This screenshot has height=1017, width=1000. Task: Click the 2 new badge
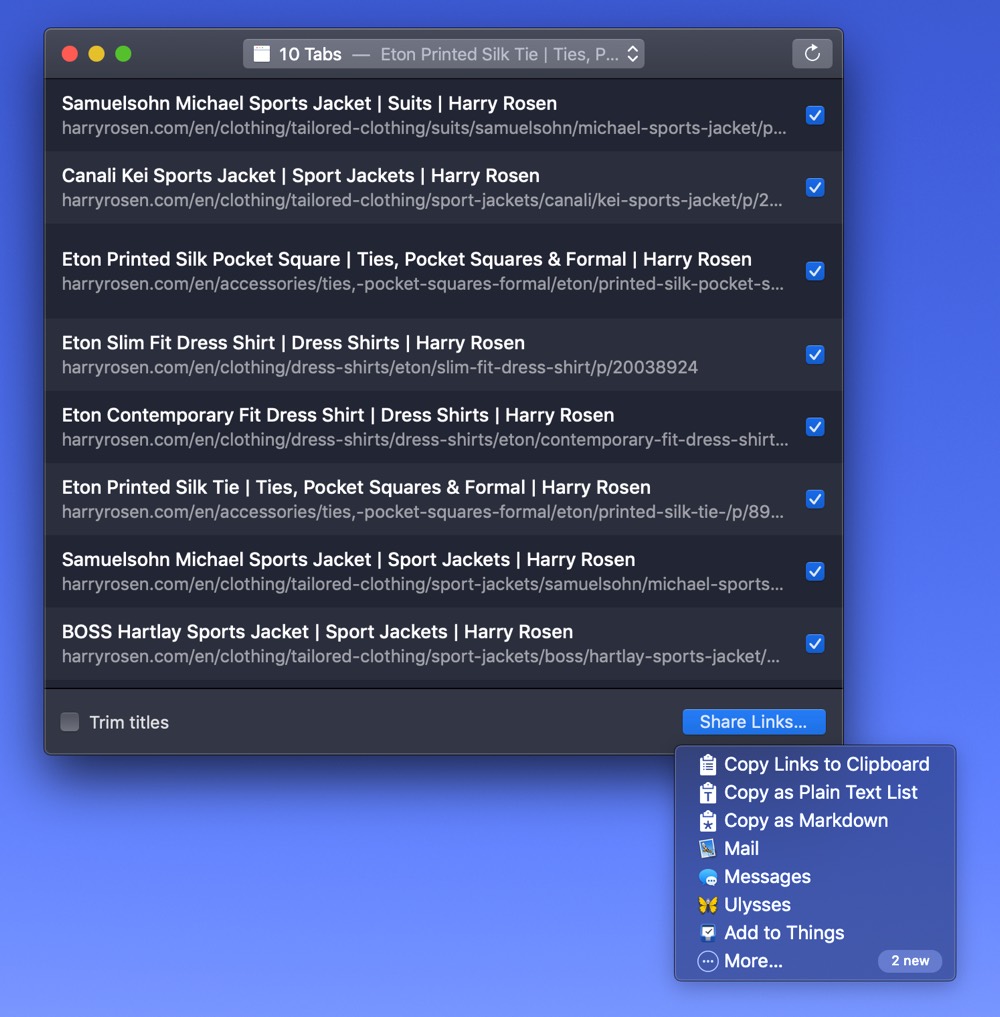(x=910, y=961)
